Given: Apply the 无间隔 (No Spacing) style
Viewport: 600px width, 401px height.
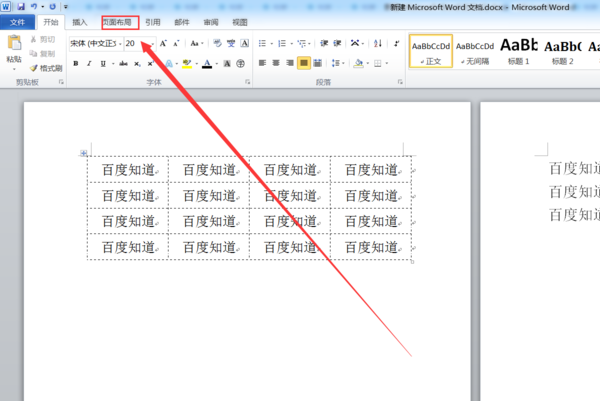Looking at the screenshot, I should pos(475,51).
